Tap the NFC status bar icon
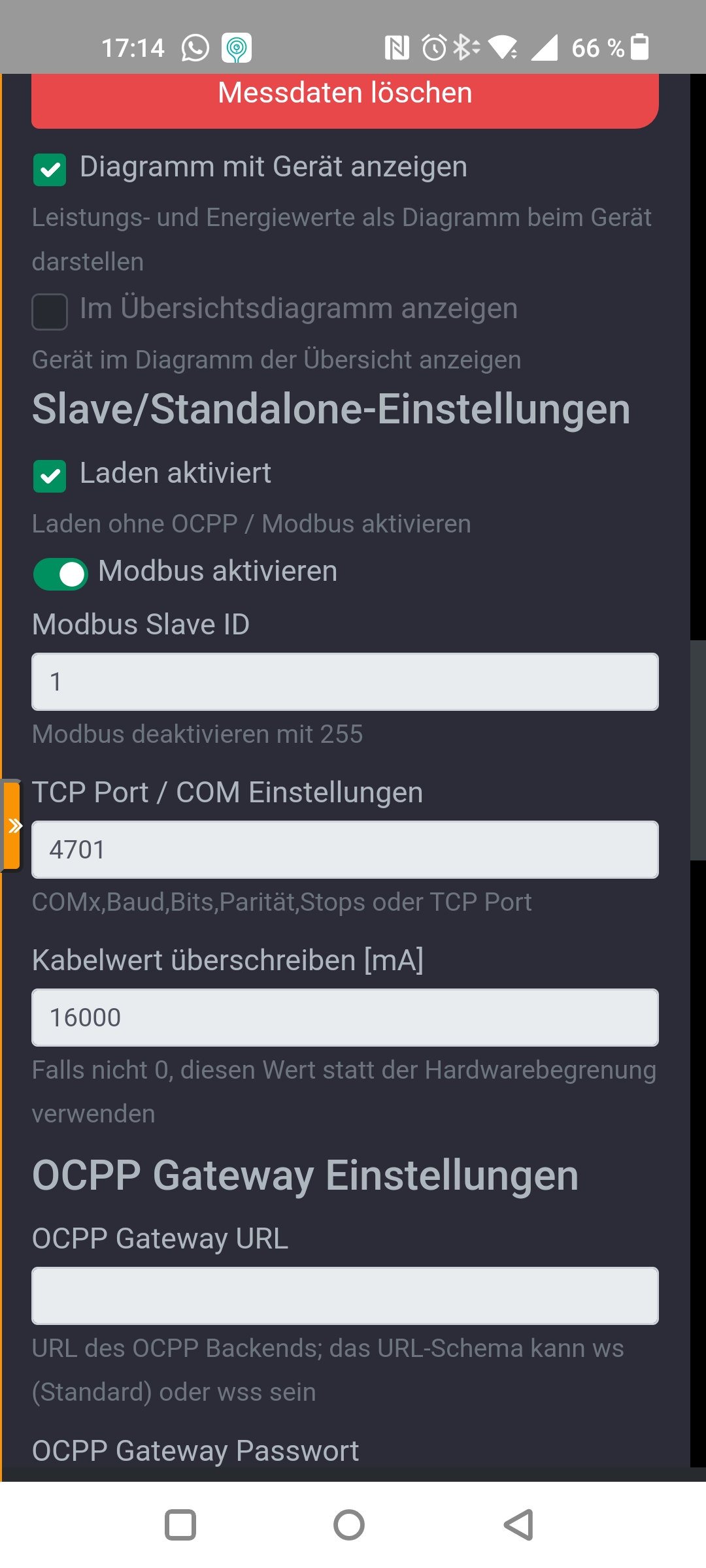 pos(397,48)
